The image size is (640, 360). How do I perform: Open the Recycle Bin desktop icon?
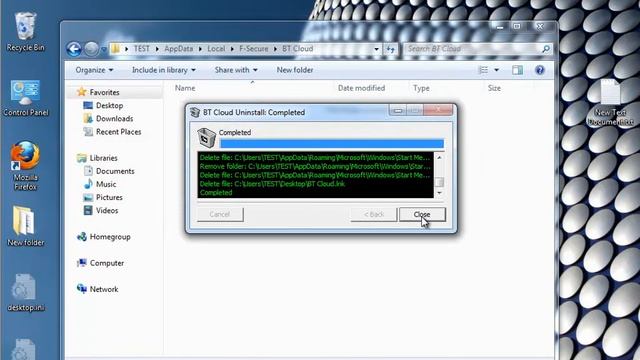pos(25,32)
